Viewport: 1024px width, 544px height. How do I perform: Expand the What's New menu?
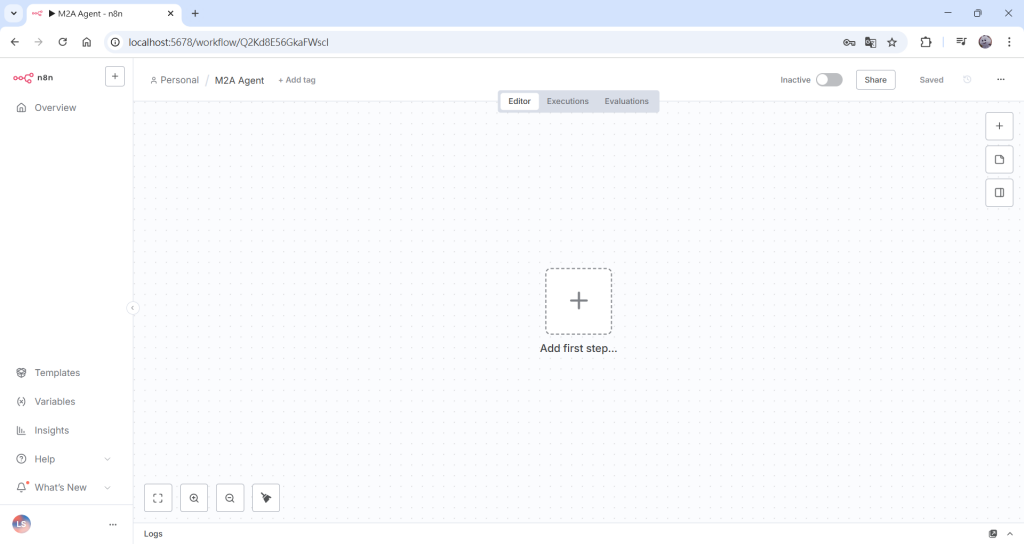point(63,487)
